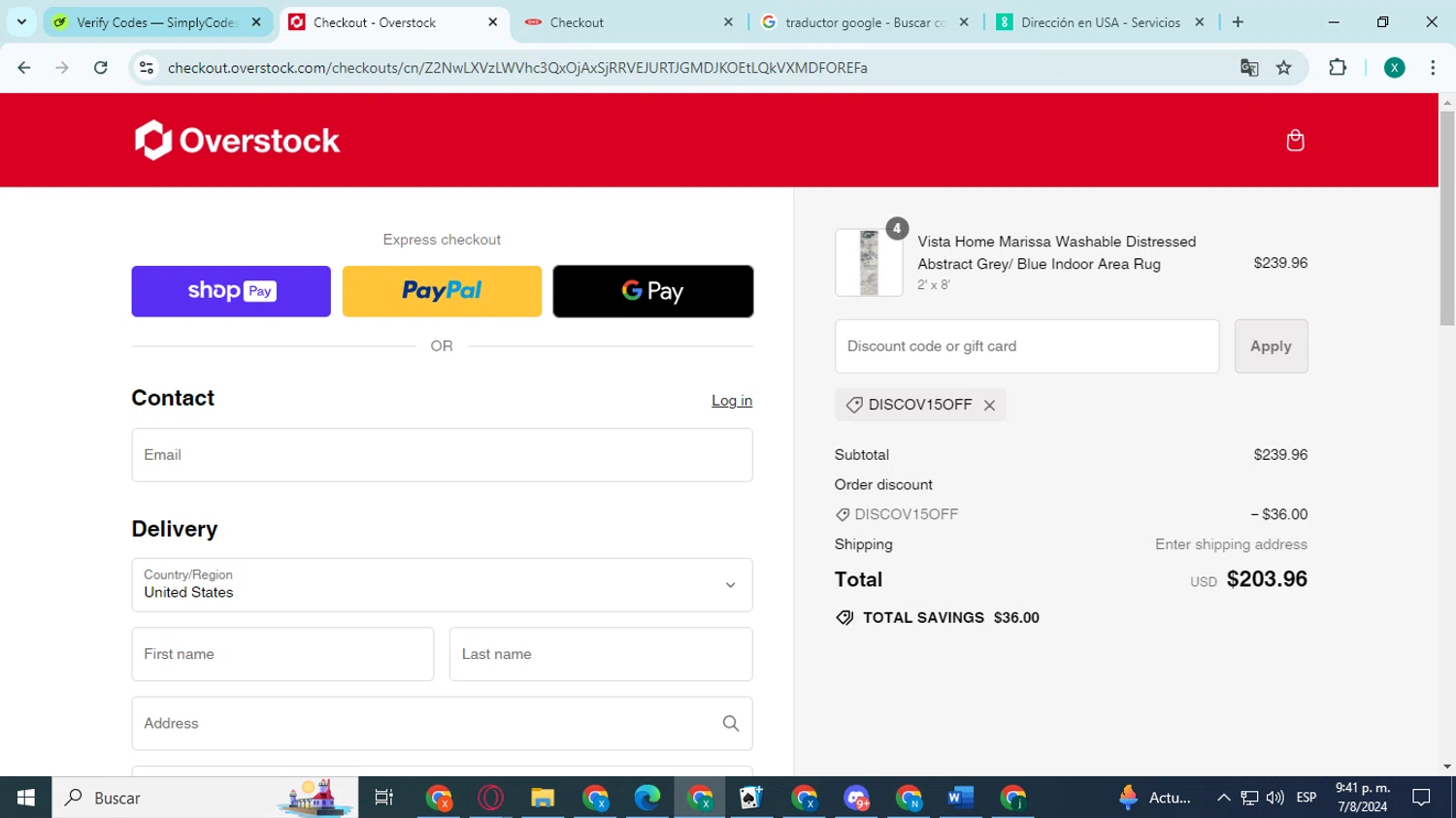Close the Dirección en USA tab
1456x818 pixels.
(x=1200, y=21)
